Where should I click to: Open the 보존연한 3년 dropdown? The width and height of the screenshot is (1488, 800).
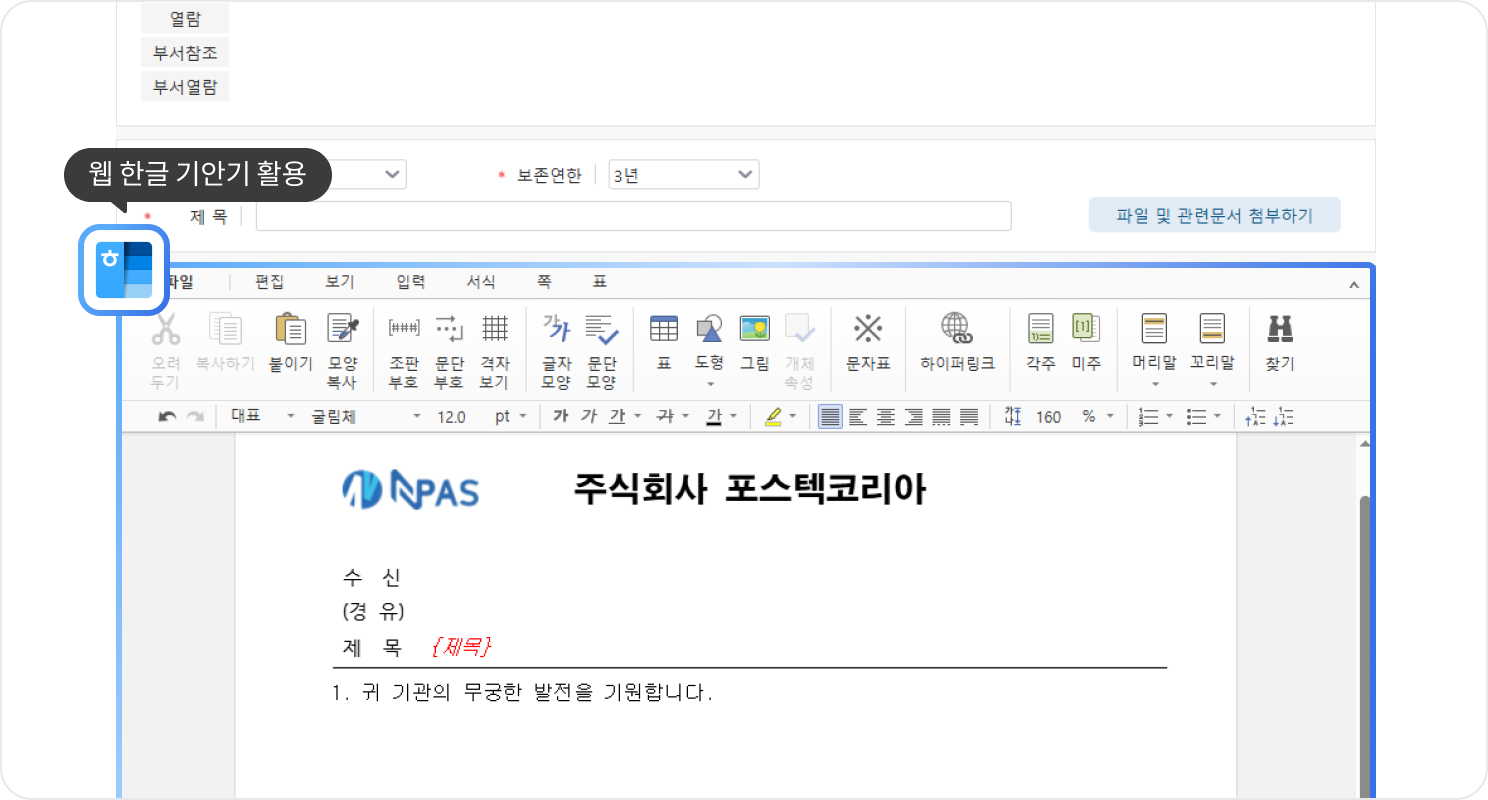[683, 175]
